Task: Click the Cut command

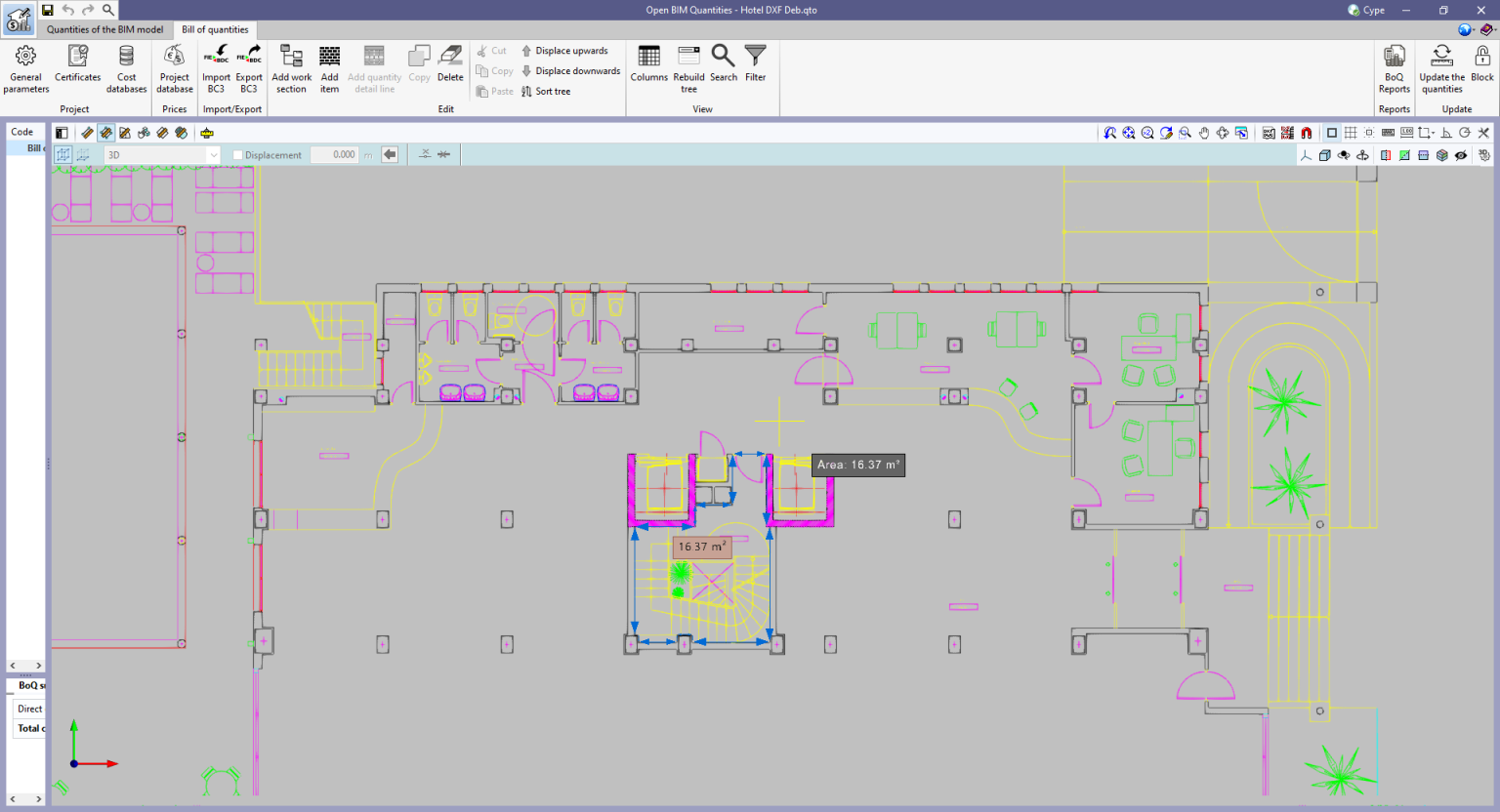Action: pyautogui.click(x=491, y=51)
